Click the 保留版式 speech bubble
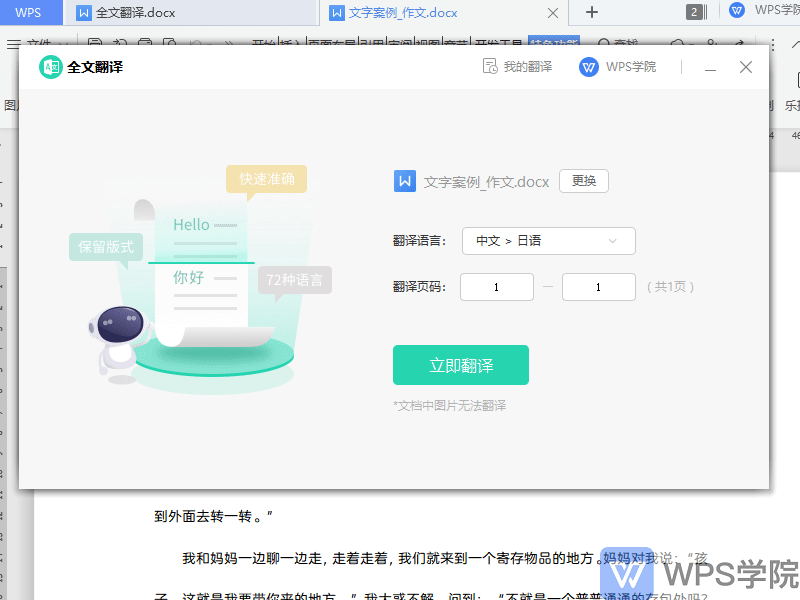This screenshot has width=800, height=600. point(106,247)
